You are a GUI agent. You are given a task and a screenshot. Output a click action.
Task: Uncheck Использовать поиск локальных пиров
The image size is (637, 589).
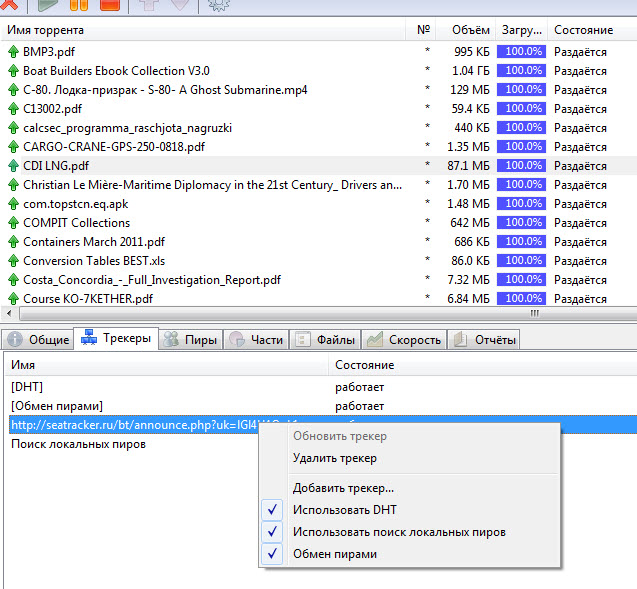(x=398, y=532)
